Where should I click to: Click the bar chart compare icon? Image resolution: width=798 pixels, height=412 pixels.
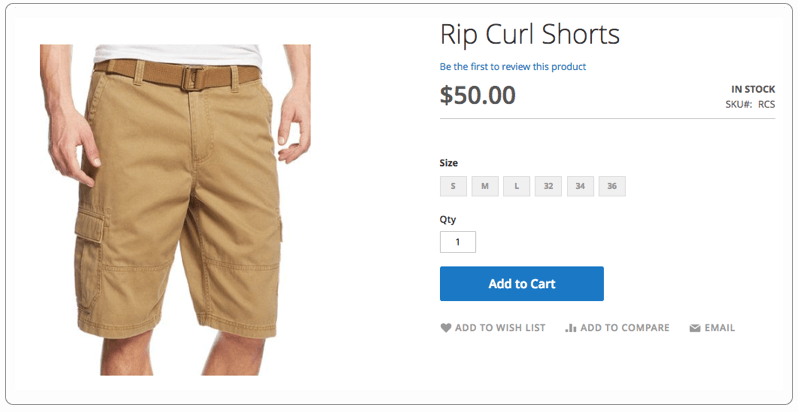coord(571,328)
